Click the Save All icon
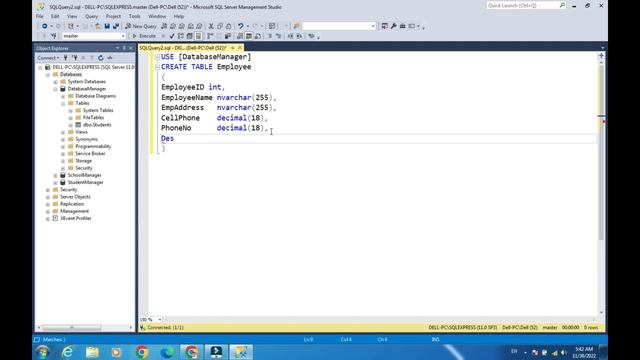The width and height of the screenshot is (640, 360). pos(116,26)
